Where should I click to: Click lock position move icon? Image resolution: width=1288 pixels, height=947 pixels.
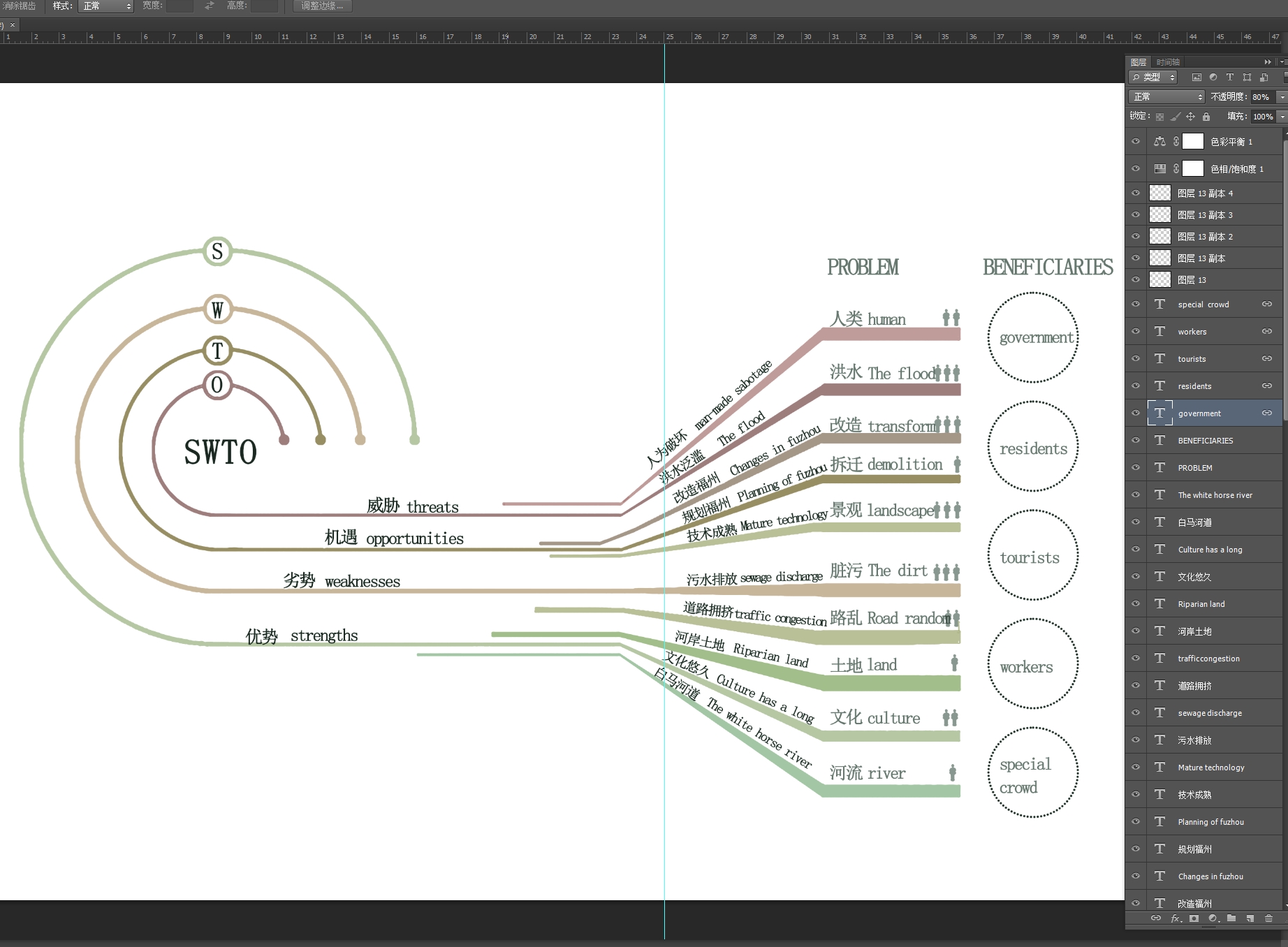pos(1190,117)
